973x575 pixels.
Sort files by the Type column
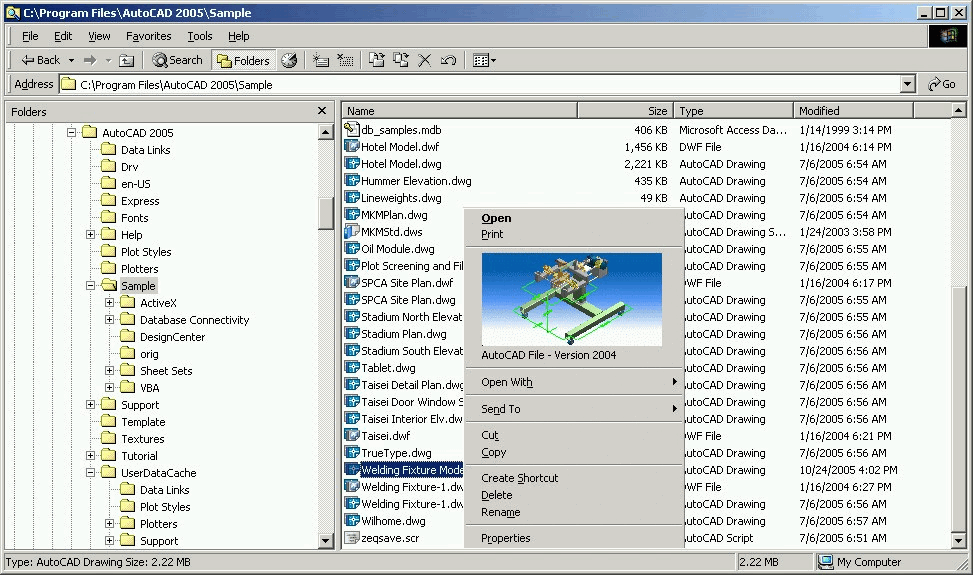click(x=733, y=111)
